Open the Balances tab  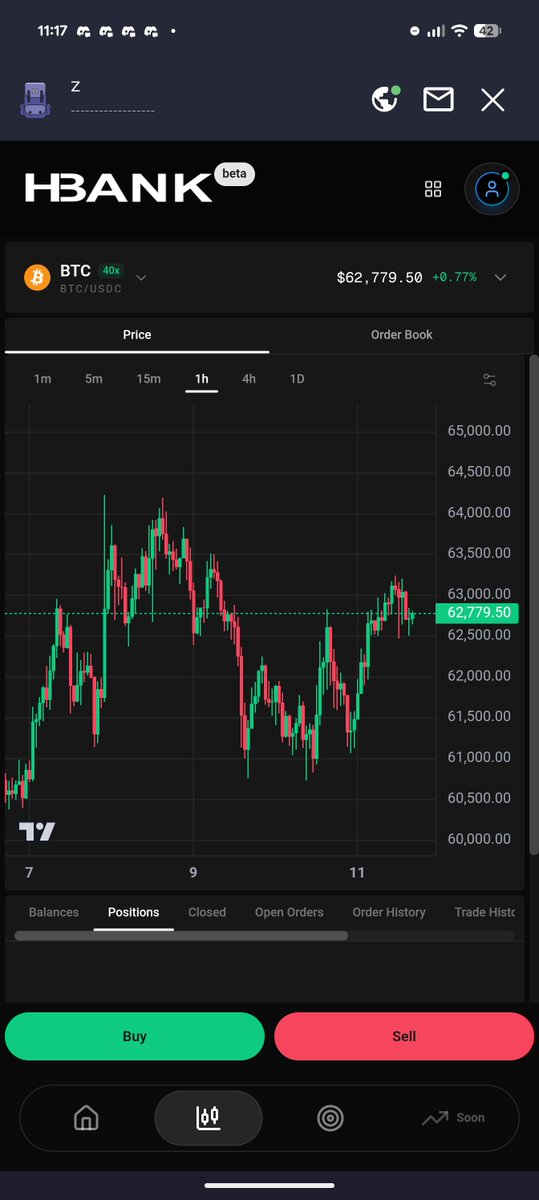(x=54, y=912)
